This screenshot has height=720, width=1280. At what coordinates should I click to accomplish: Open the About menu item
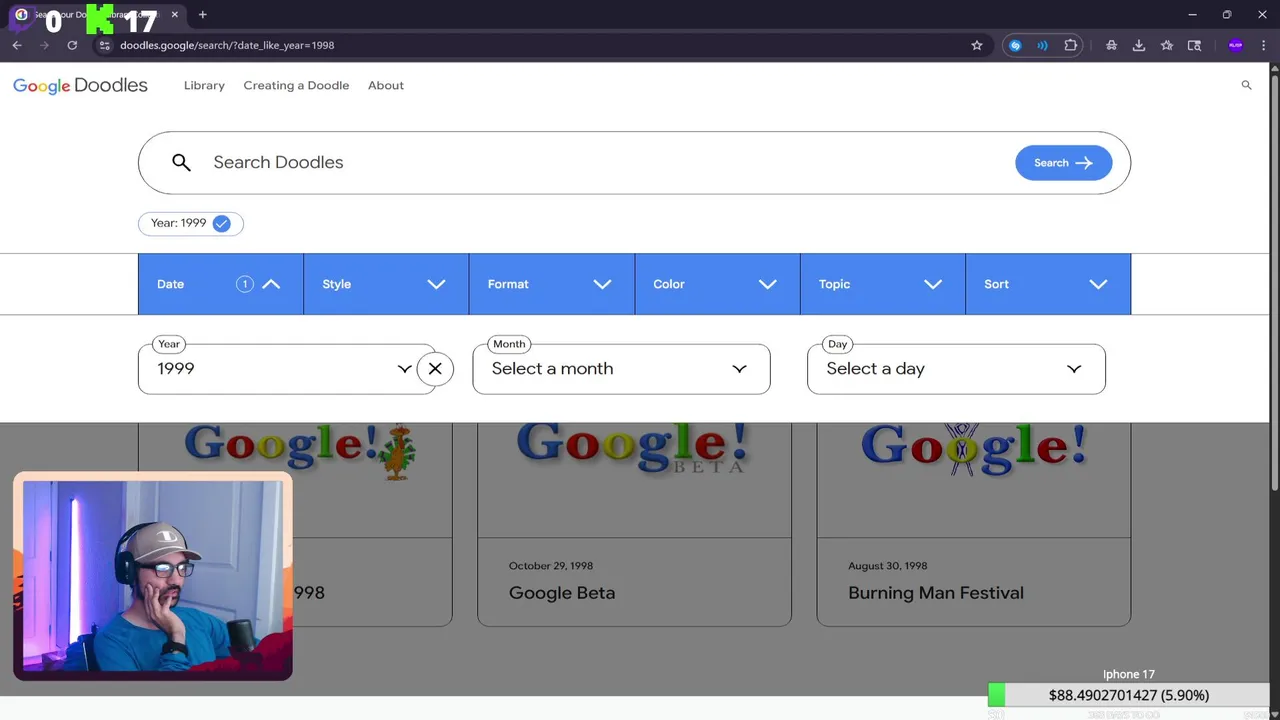point(386,86)
